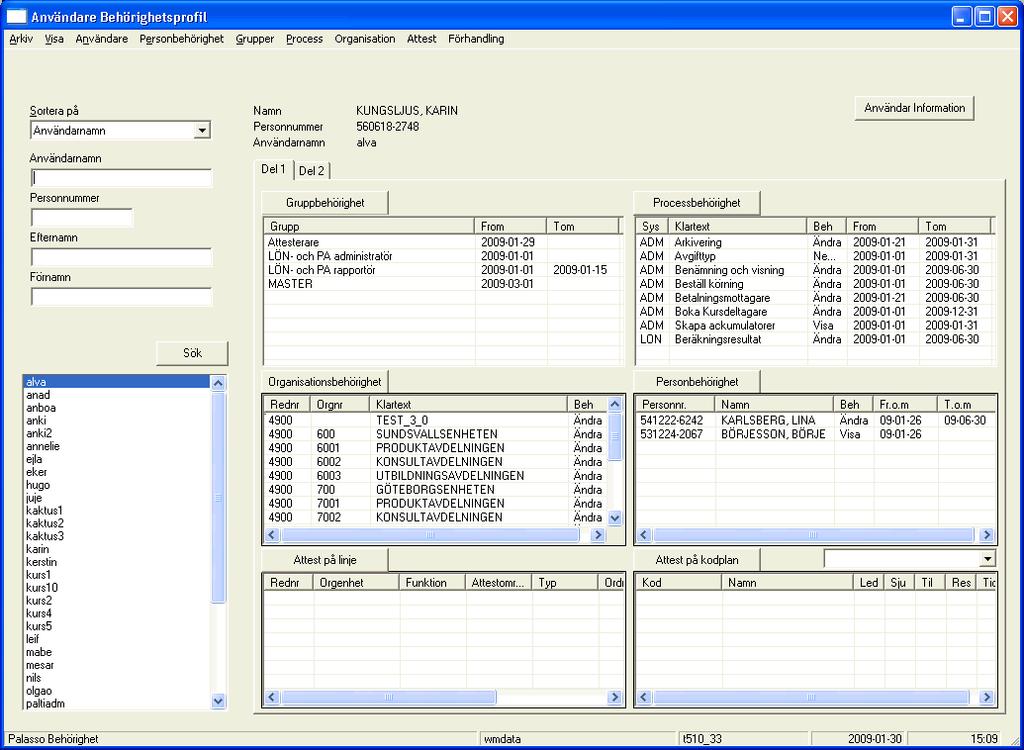Click the down arrow of the user list scrollbar
Screen dimensions: 1024x750
click(x=218, y=702)
